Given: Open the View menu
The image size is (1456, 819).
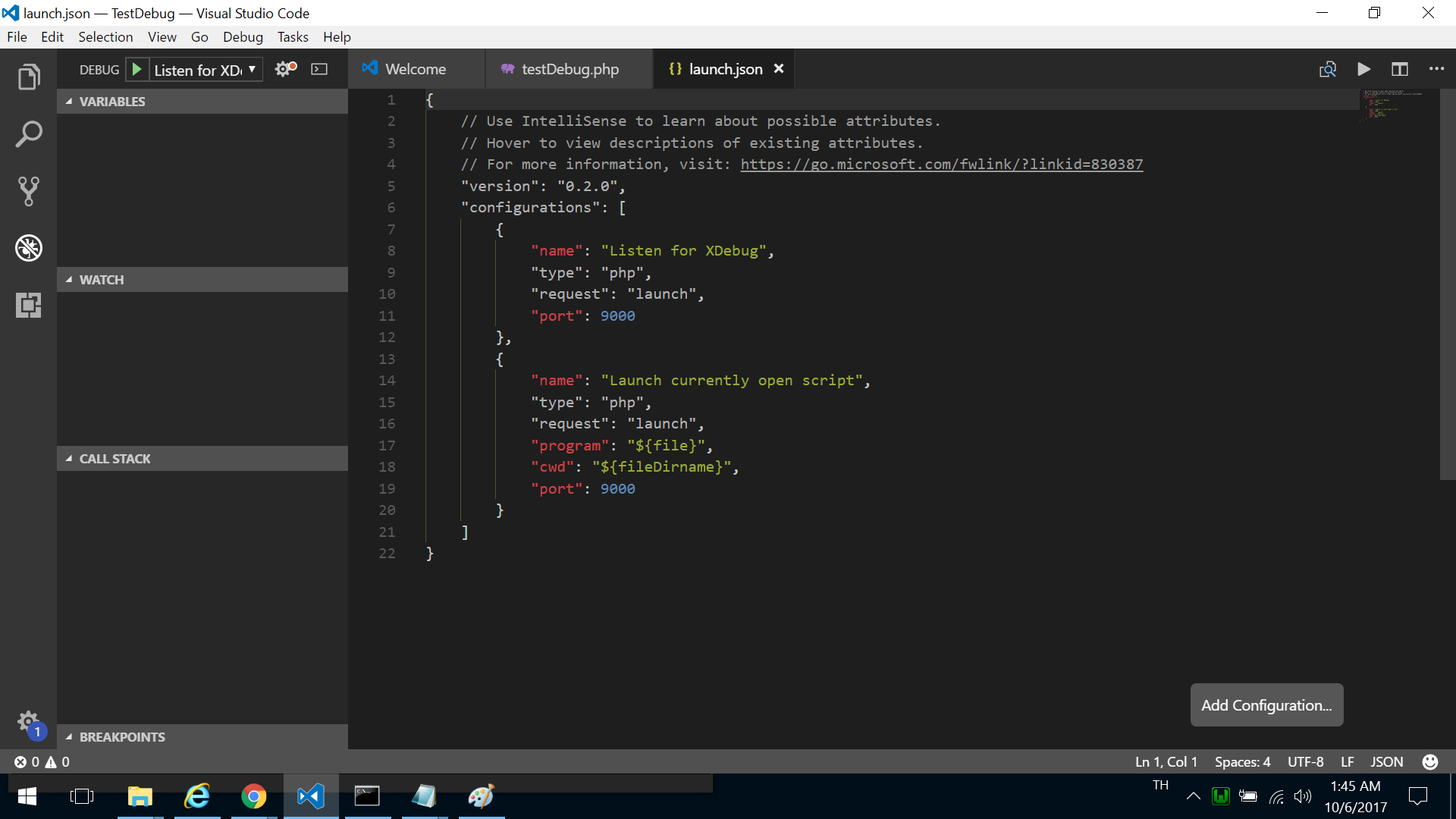Looking at the screenshot, I should pyautogui.click(x=162, y=37).
